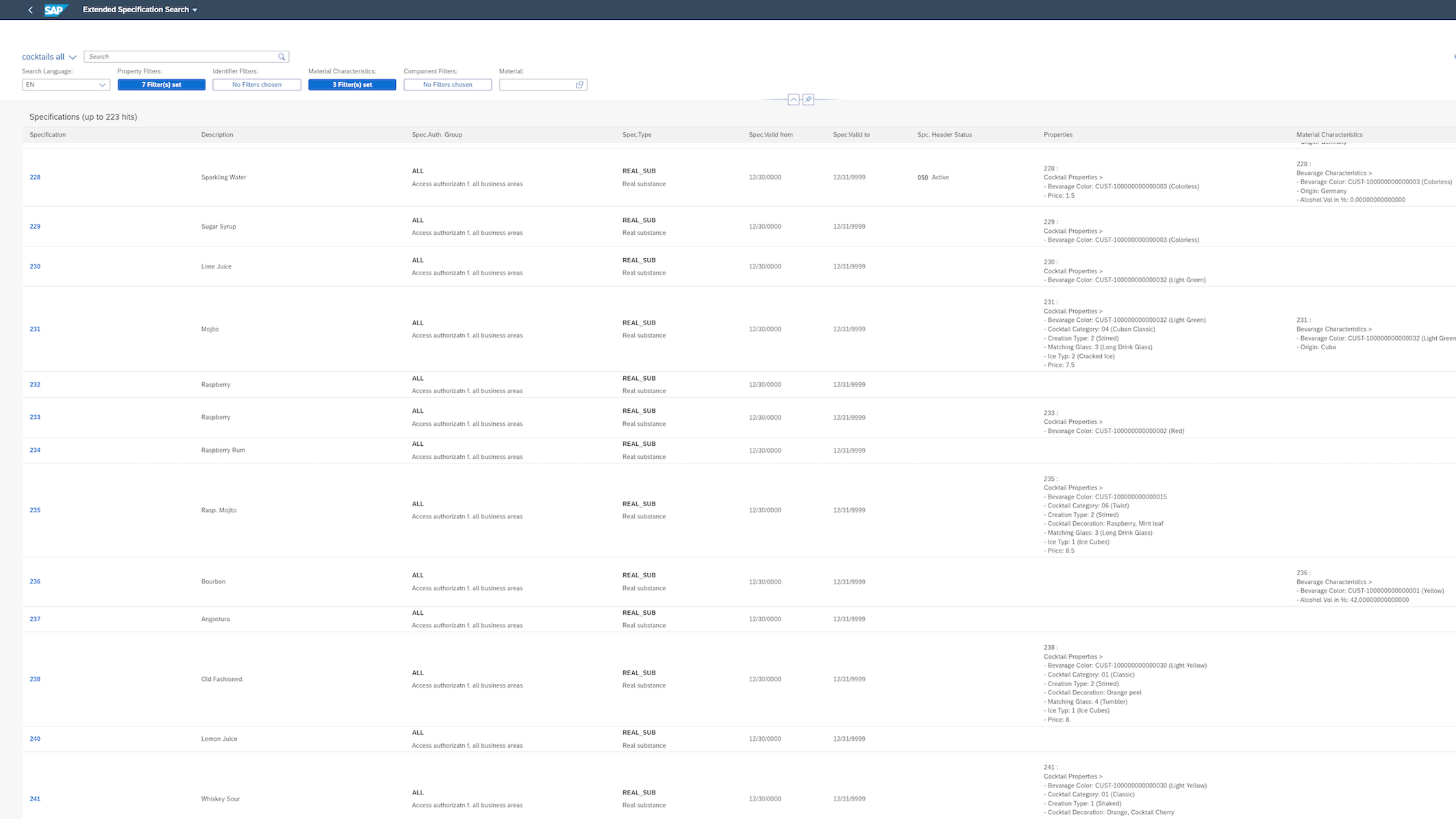Click the Spec.Valid from column header

tap(770, 135)
